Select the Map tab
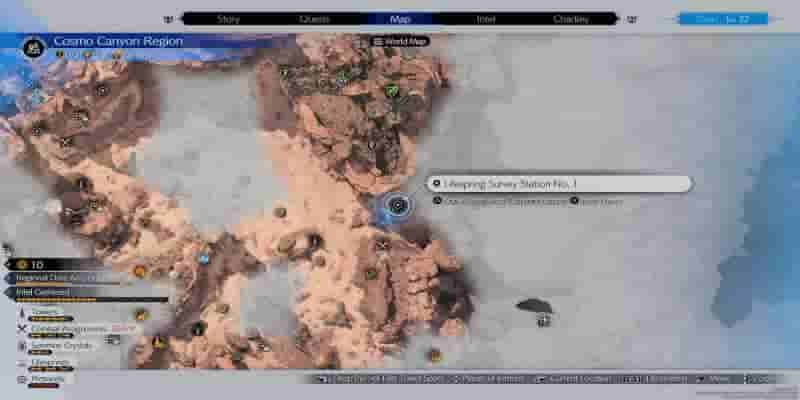 (x=400, y=19)
